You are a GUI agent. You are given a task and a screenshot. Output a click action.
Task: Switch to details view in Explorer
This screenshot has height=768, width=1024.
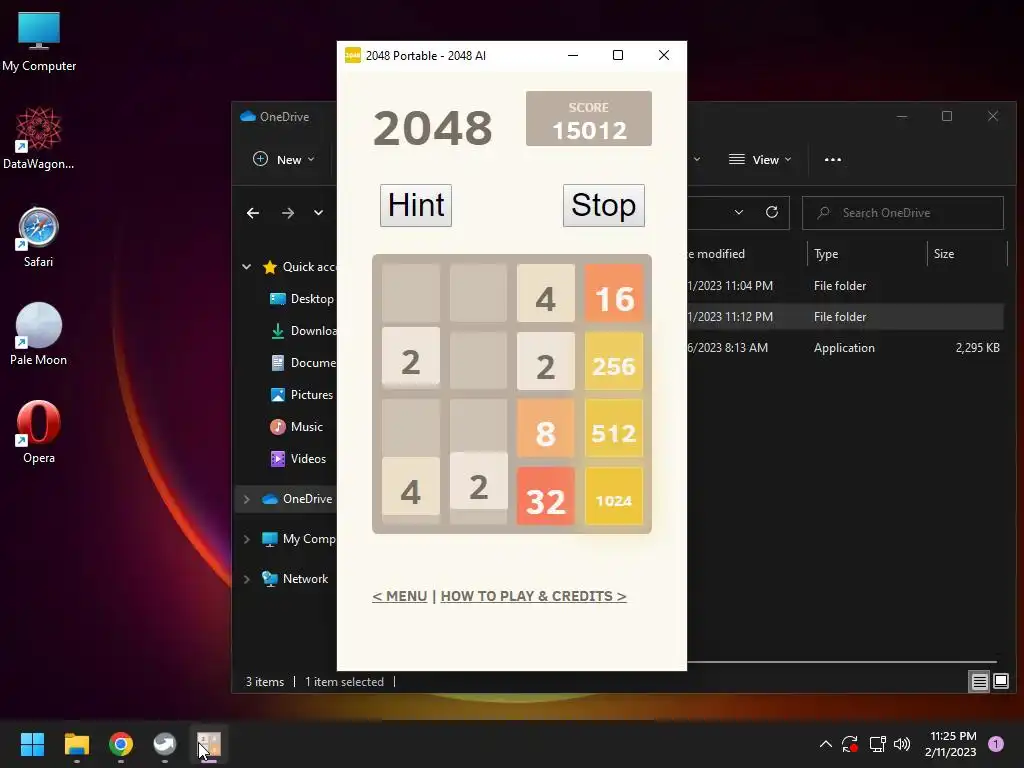coord(980,682)
